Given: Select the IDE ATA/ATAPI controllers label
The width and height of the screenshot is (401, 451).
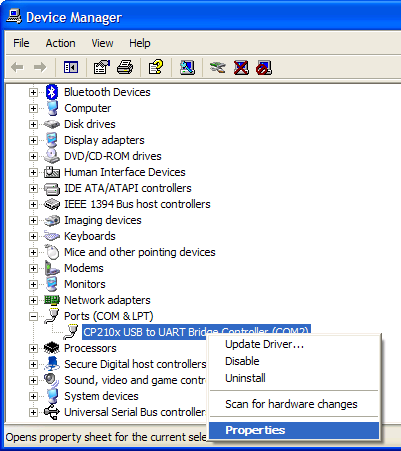Looking at the screenshot, I should click(128, 188).
